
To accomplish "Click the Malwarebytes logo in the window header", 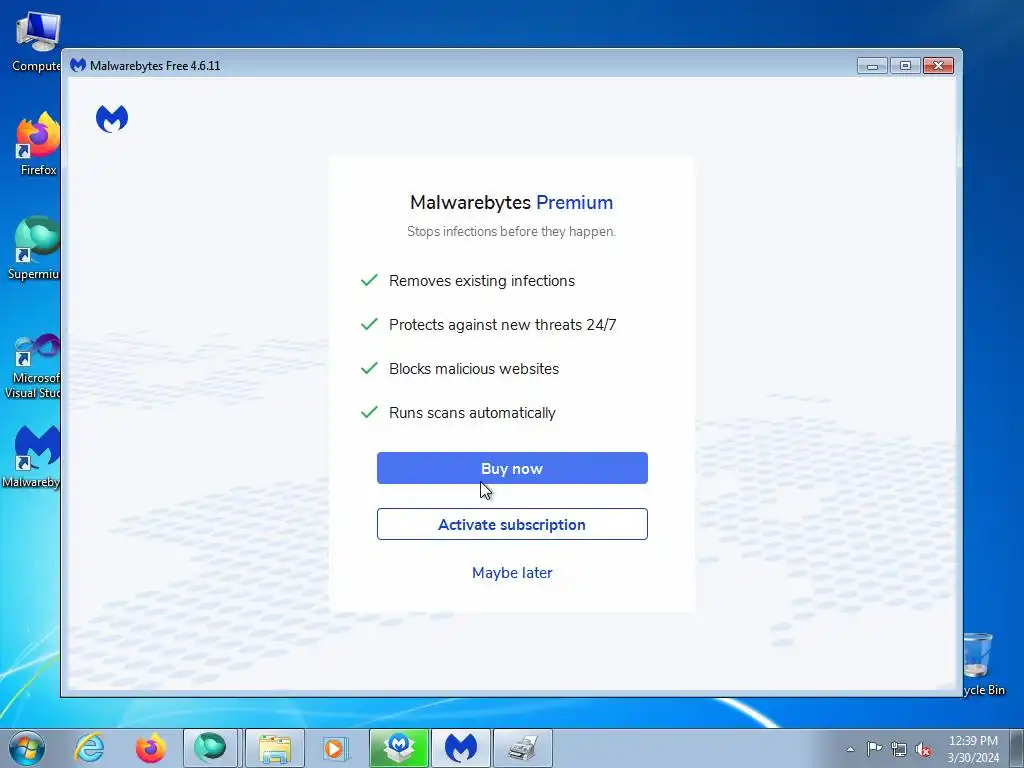I will tap(112, 119).
